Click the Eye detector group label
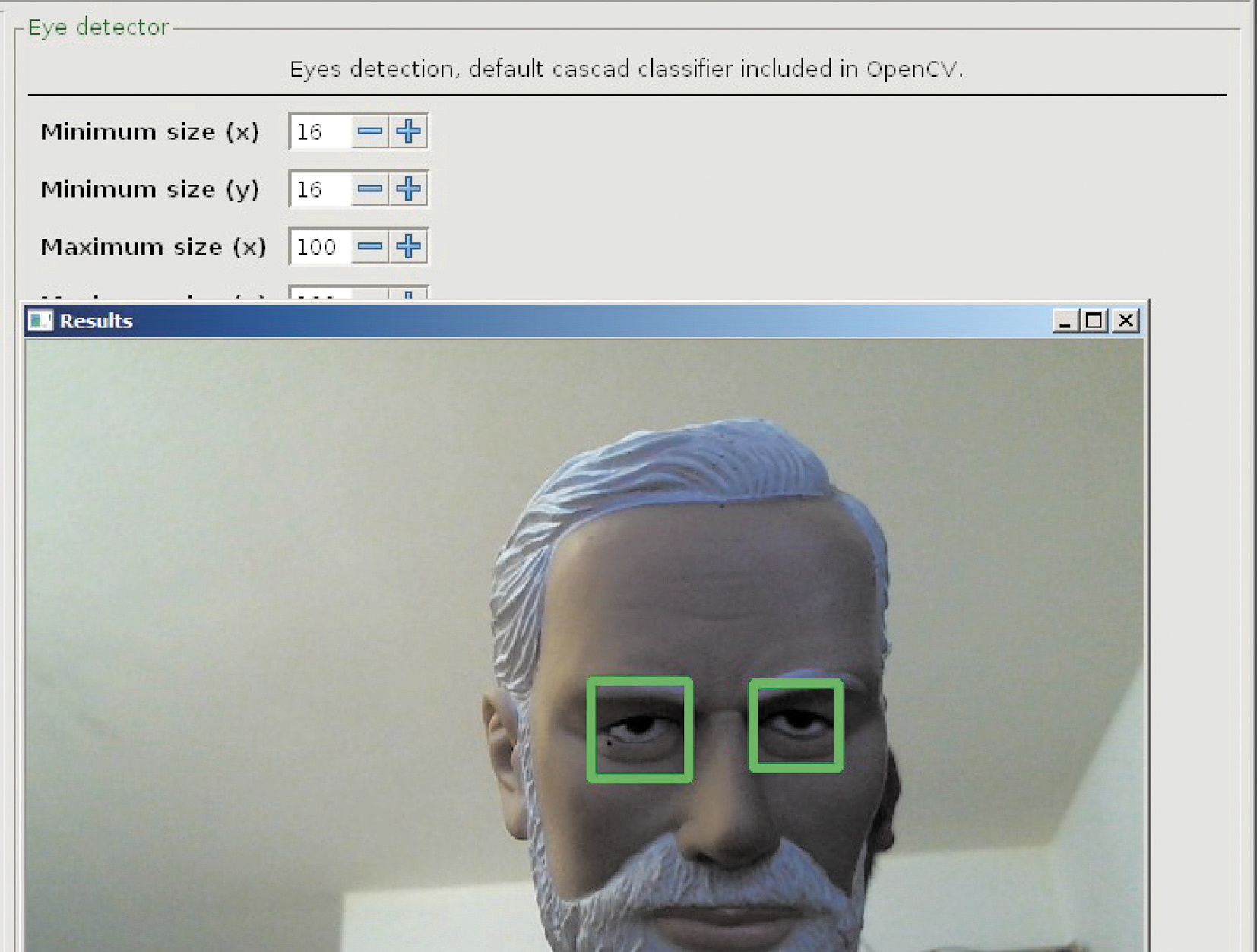The width and height of the screenshot is (1257, 952). coord(98,27)
